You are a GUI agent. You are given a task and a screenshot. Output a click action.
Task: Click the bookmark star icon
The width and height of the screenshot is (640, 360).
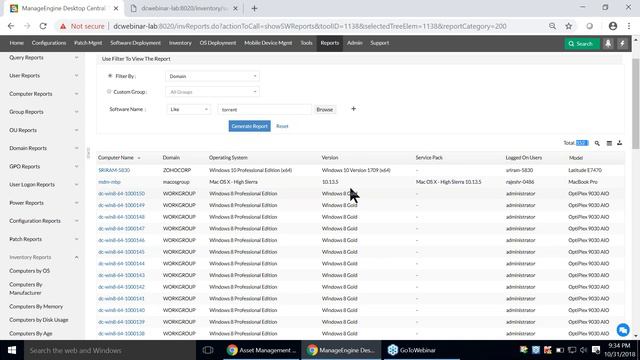coord(569,26)
